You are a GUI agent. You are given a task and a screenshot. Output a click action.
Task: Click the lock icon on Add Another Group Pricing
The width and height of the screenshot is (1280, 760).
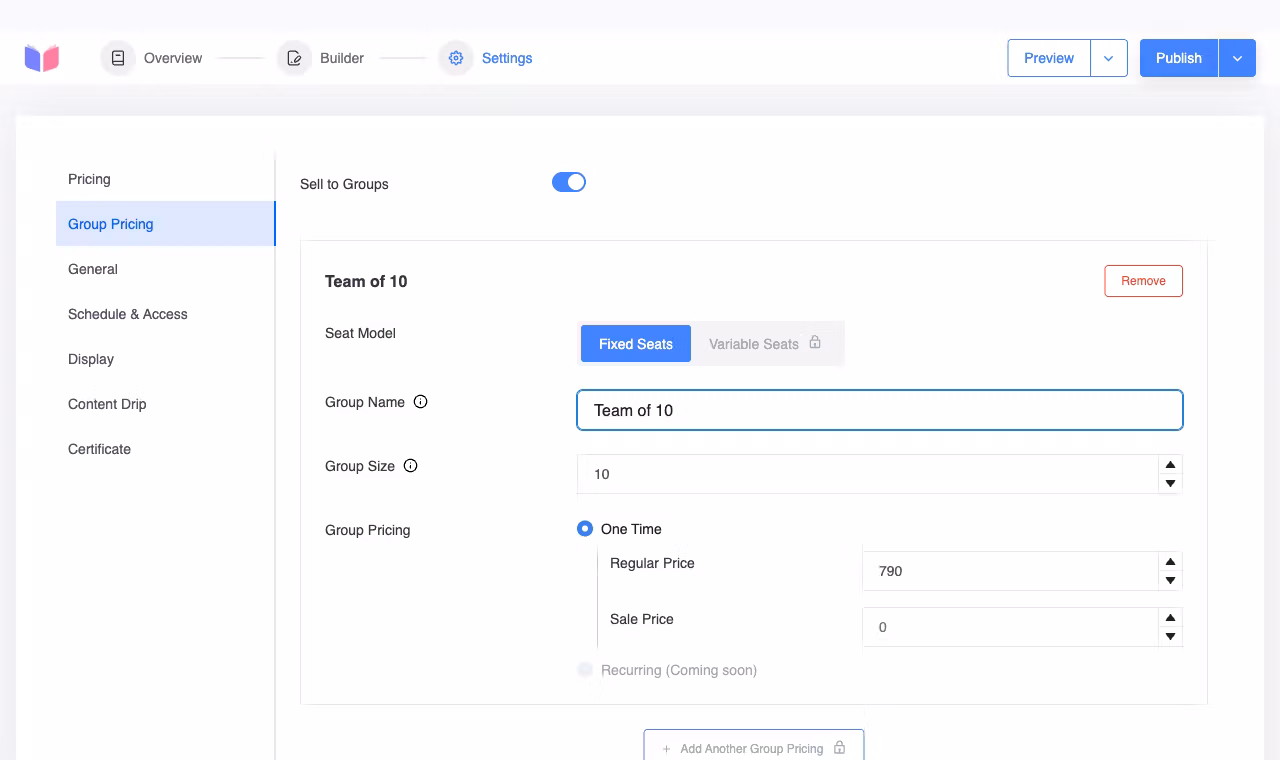pyautogui.click(x=840, y=748)
